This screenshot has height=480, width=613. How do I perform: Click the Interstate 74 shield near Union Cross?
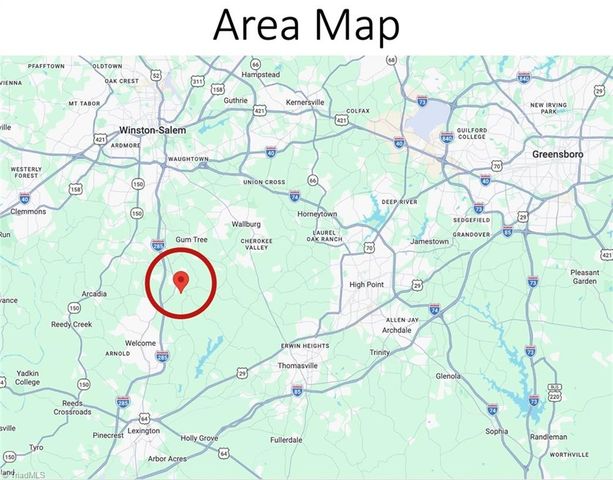tap(295, 196)
